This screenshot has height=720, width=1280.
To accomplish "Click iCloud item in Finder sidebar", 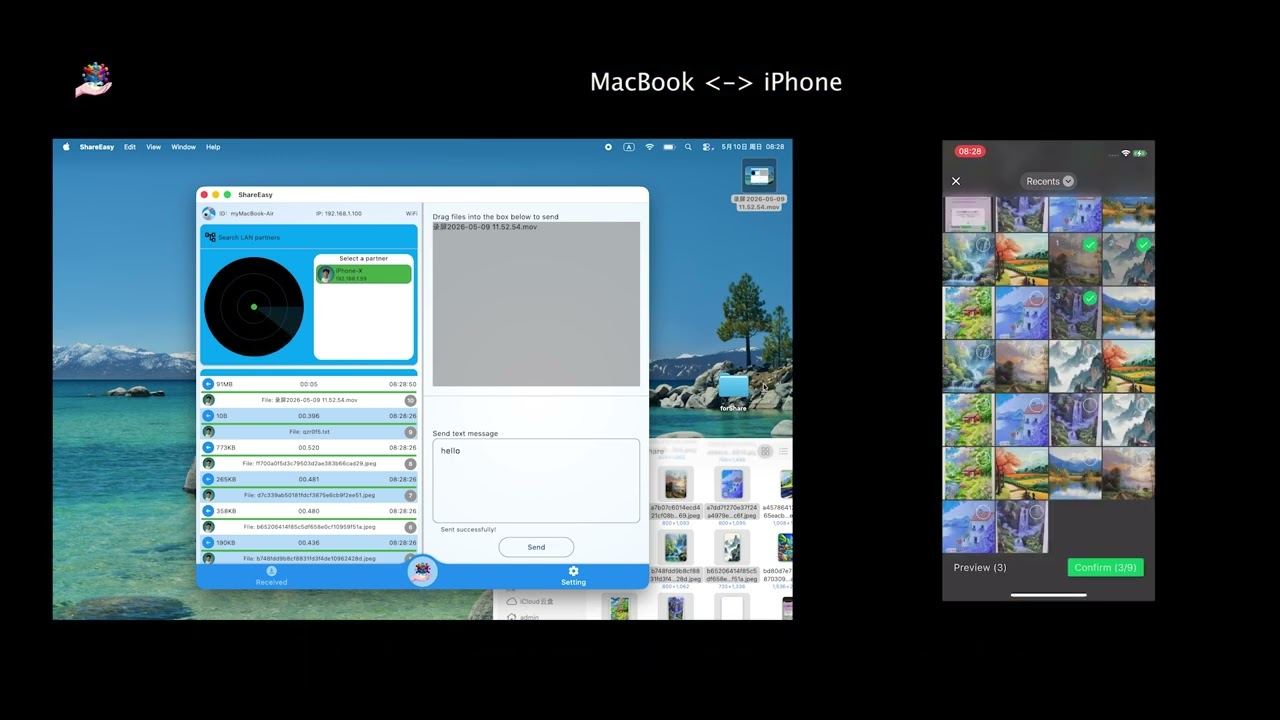I will coord(530,602).
